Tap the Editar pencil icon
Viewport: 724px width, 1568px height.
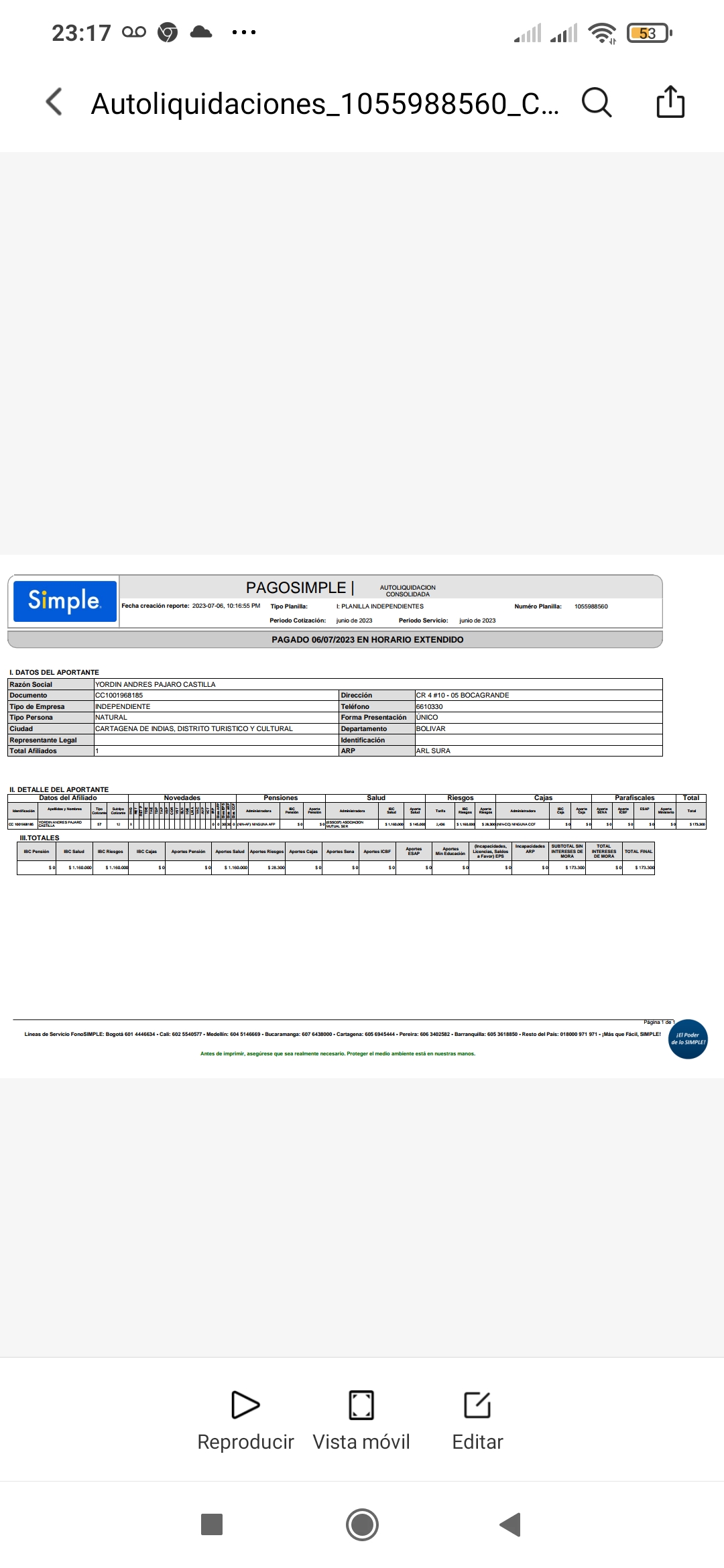point(477,1405)
